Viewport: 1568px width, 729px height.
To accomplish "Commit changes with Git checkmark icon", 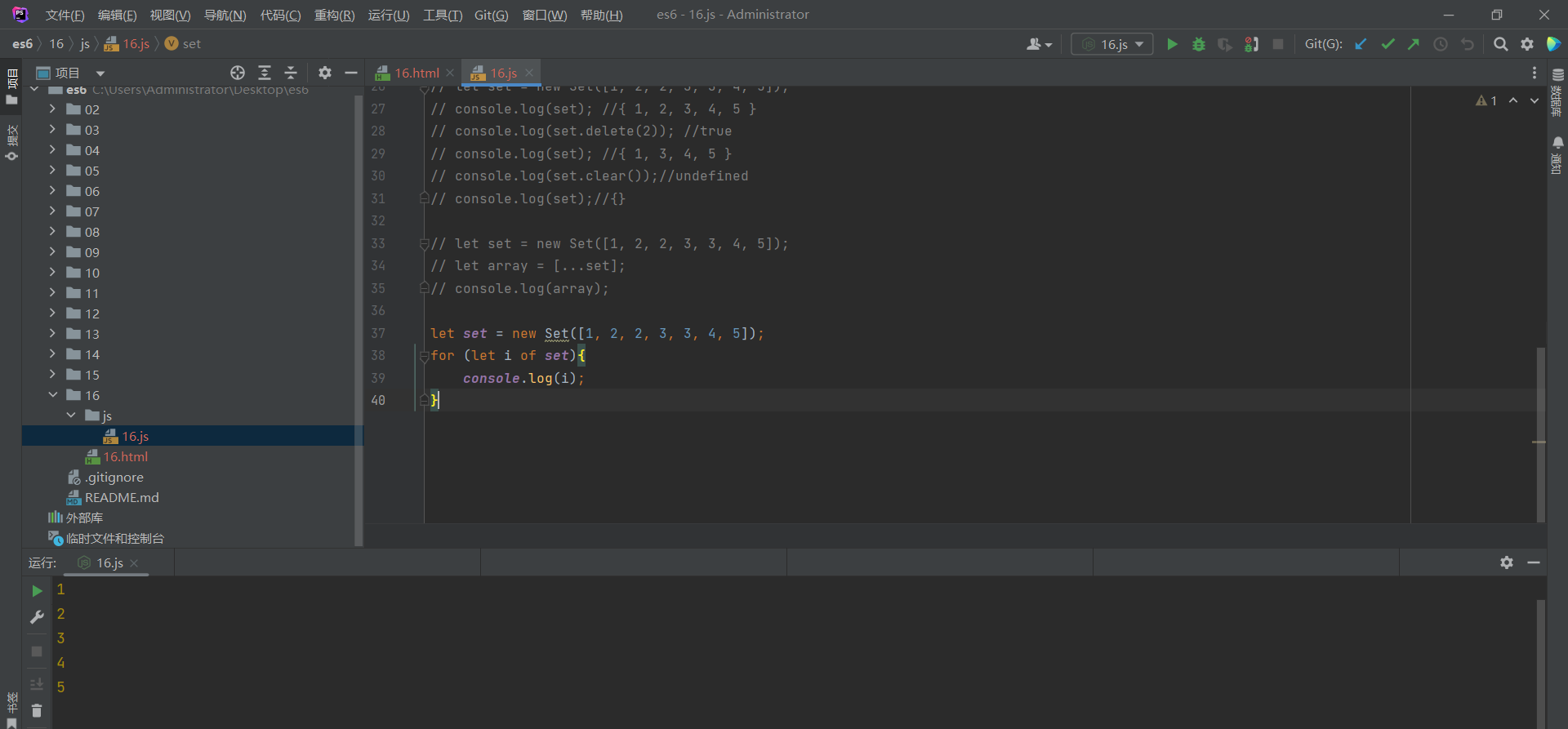I will tap(1388, 44).
